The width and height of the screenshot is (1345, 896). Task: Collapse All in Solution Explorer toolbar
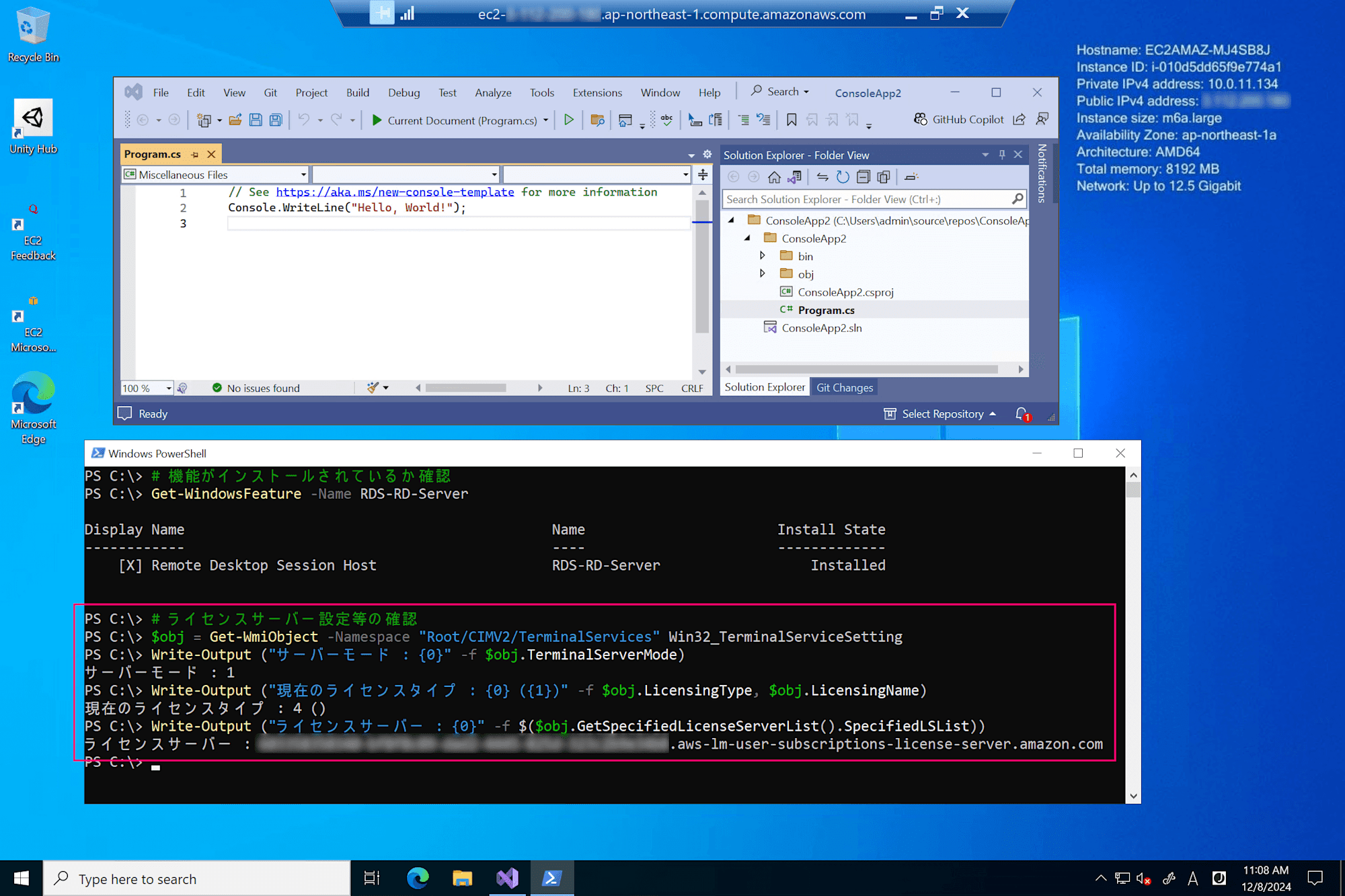click(863, 177)
